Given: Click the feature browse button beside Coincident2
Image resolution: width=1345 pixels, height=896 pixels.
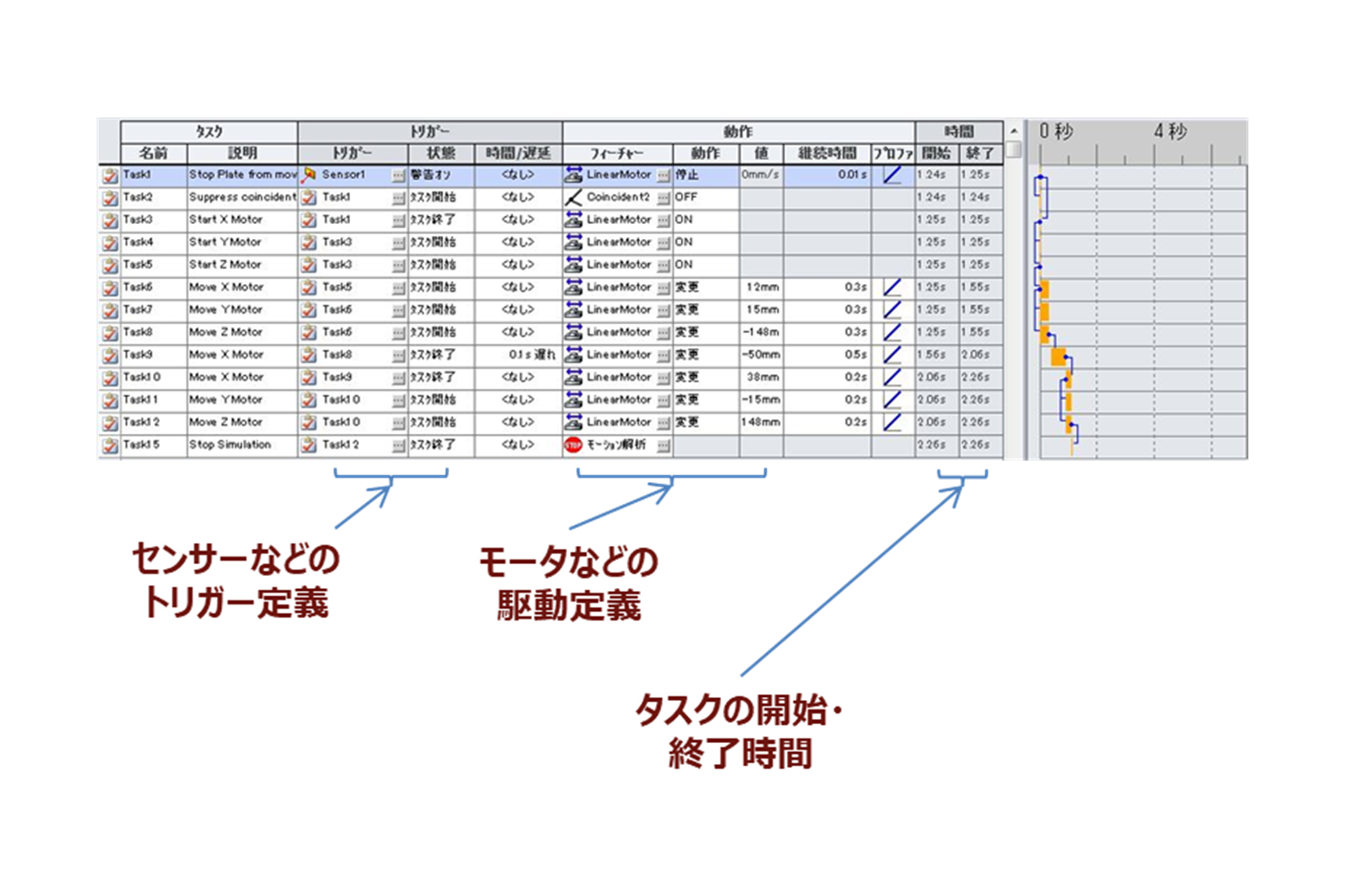Looking at the screenshot, I should point(664,198).
